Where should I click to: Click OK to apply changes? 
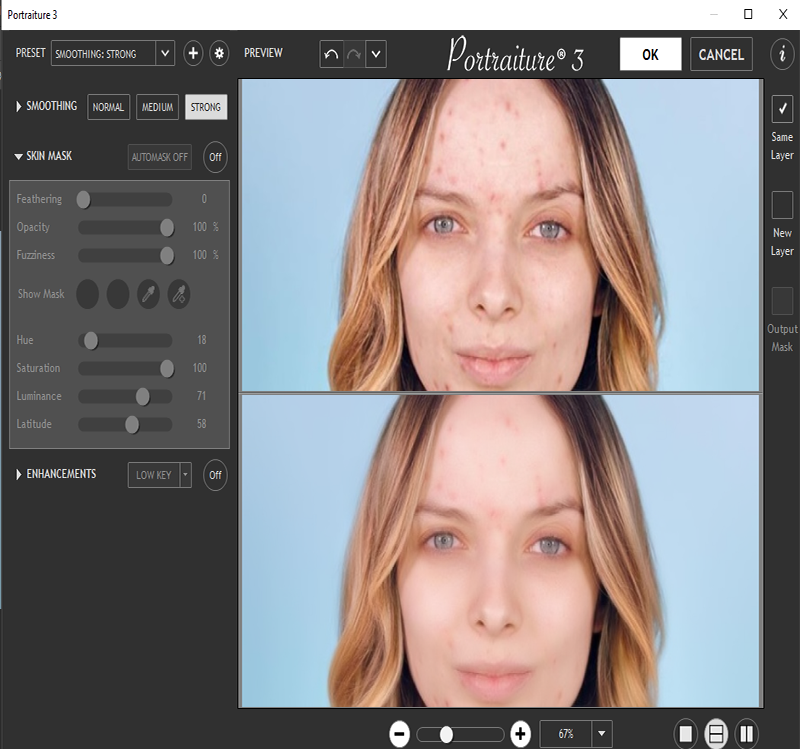click(x=651, y=54)
